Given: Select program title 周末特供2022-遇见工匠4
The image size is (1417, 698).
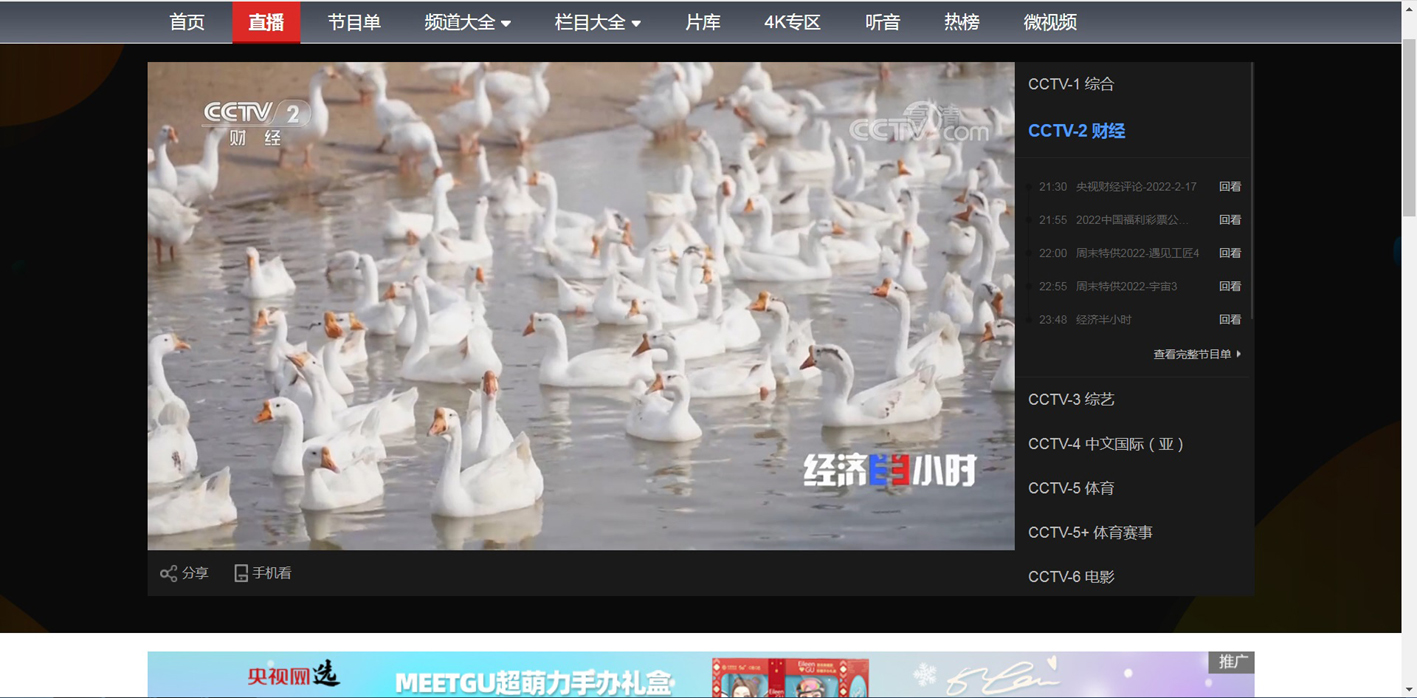Looking at the screenshot, I should click(1137, 253).
